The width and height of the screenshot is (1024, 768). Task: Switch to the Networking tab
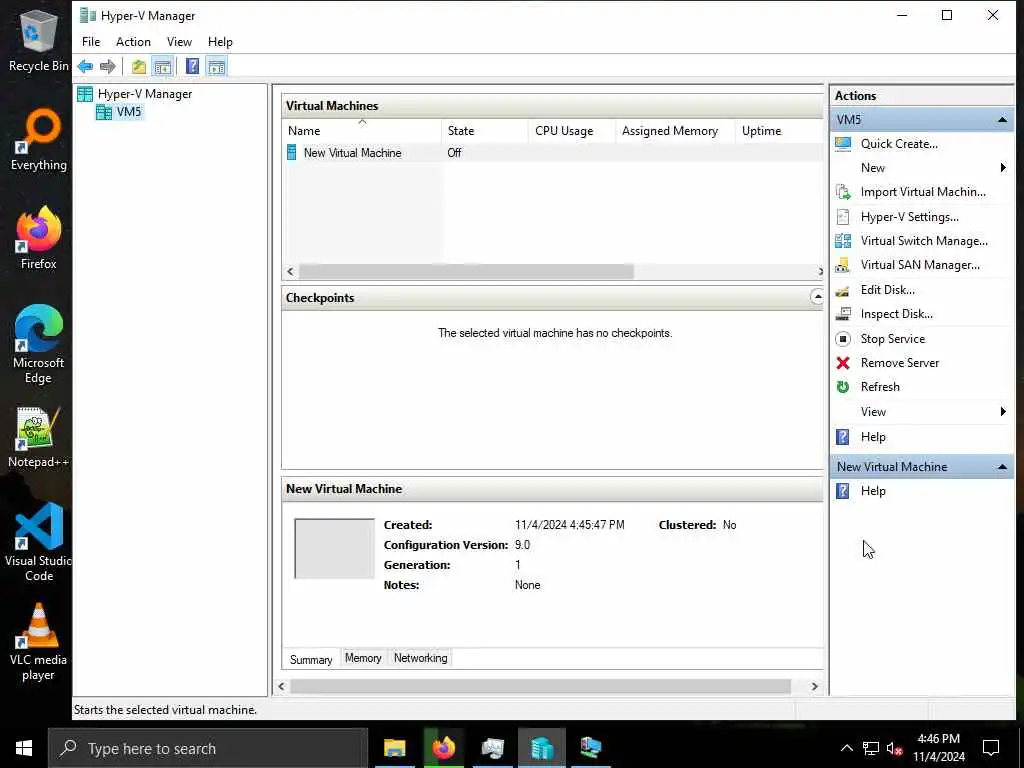(421, 658)
